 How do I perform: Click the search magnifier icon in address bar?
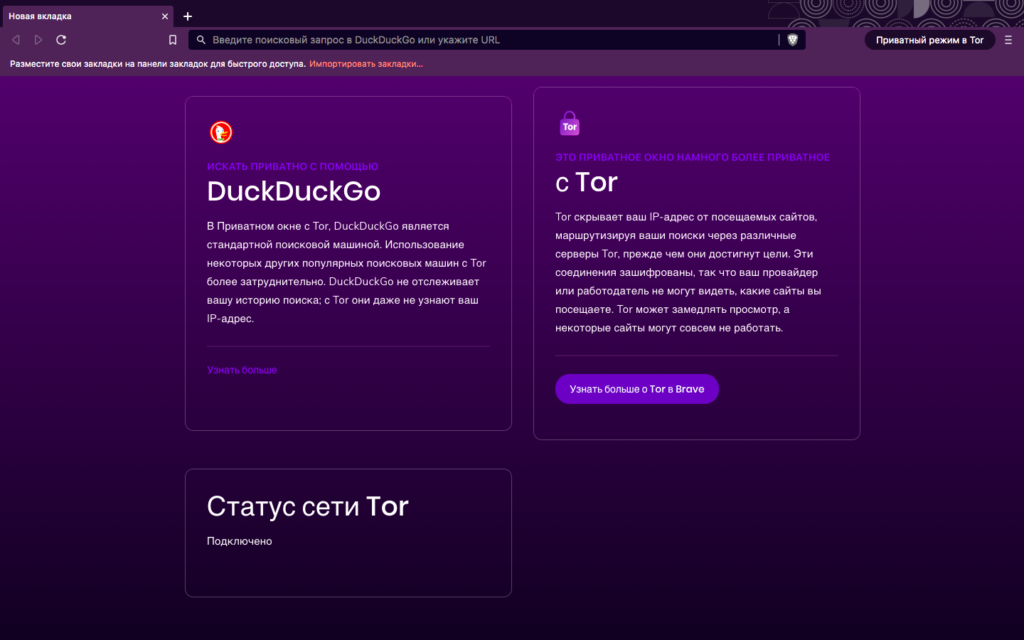[201, 40]
